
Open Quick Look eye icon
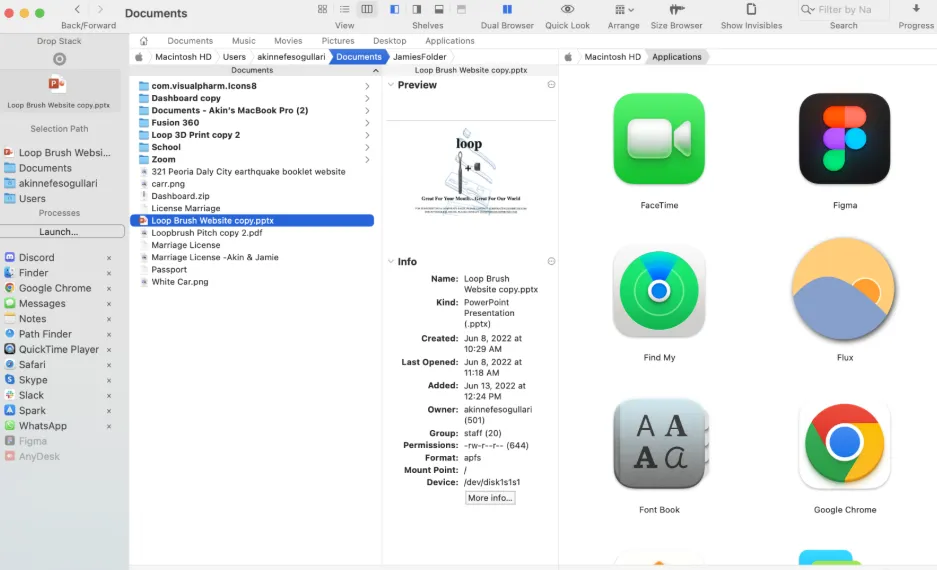click(567, 9)
